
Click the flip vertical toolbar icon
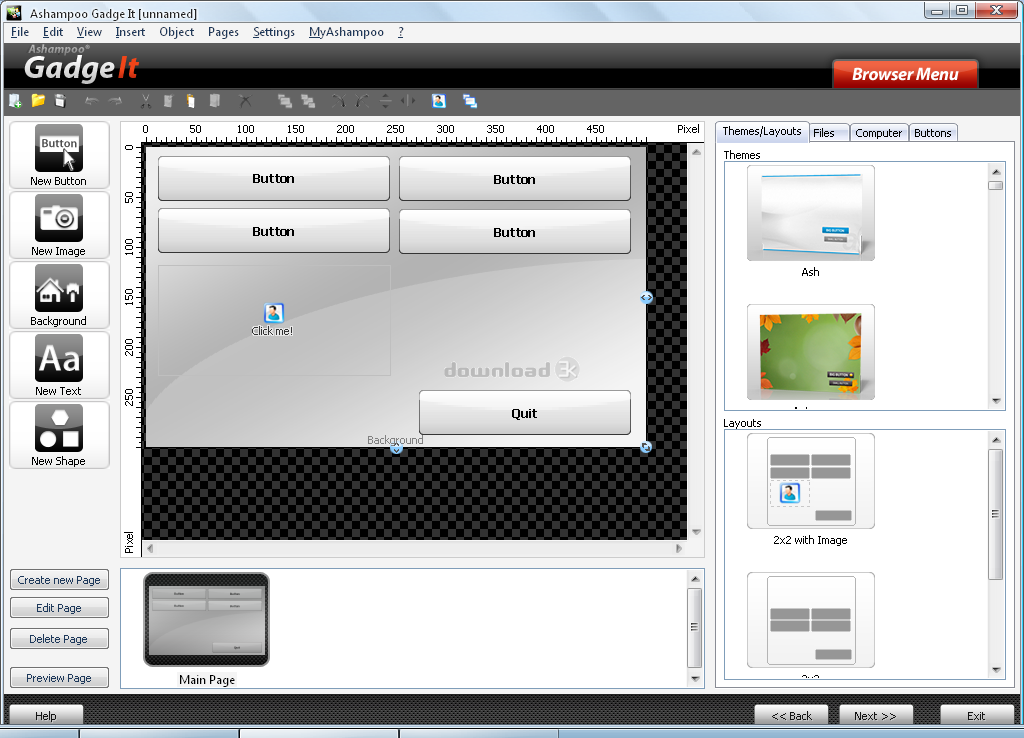click(386, 101)
